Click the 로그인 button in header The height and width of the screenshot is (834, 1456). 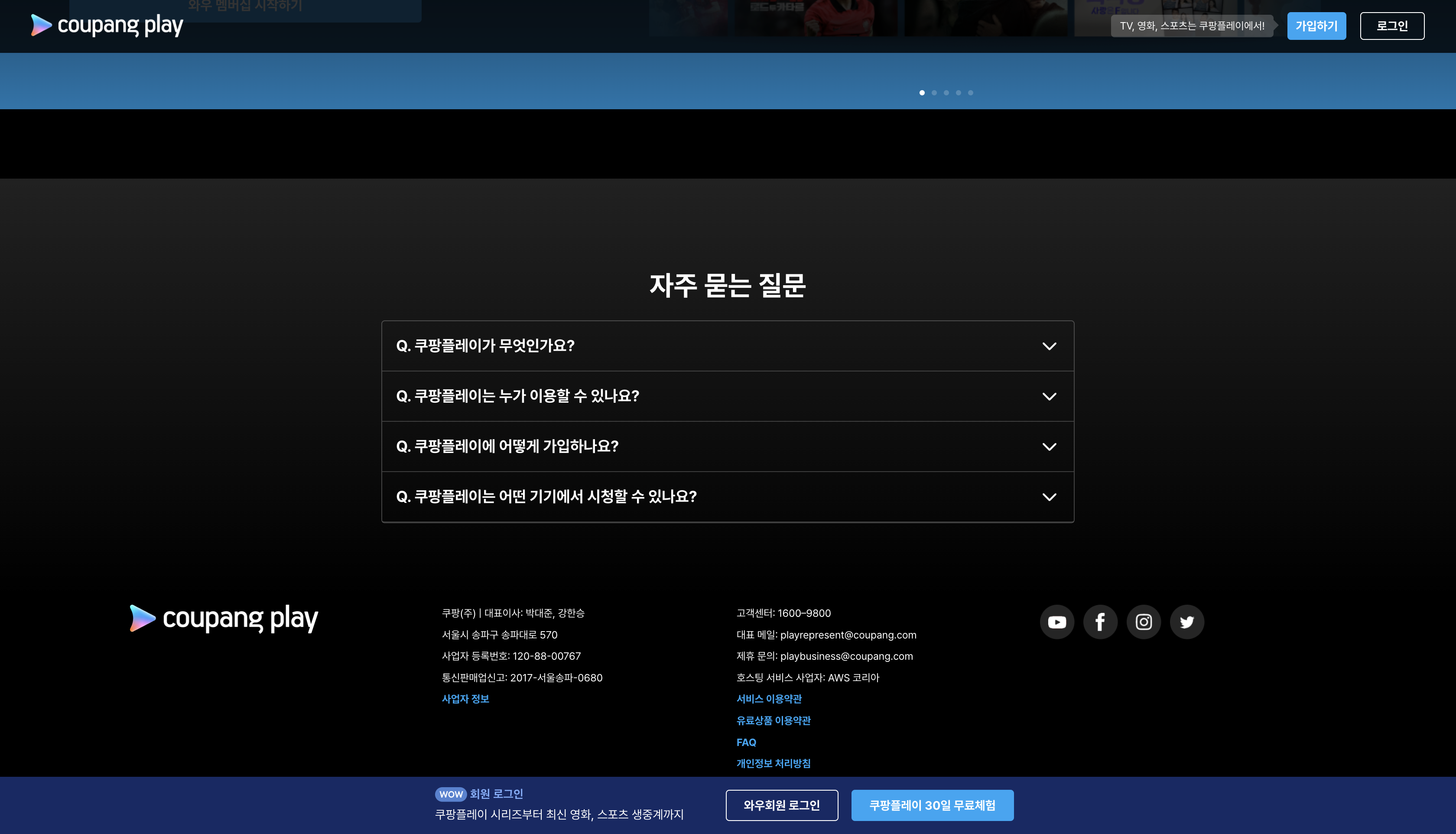(1392, 26)
